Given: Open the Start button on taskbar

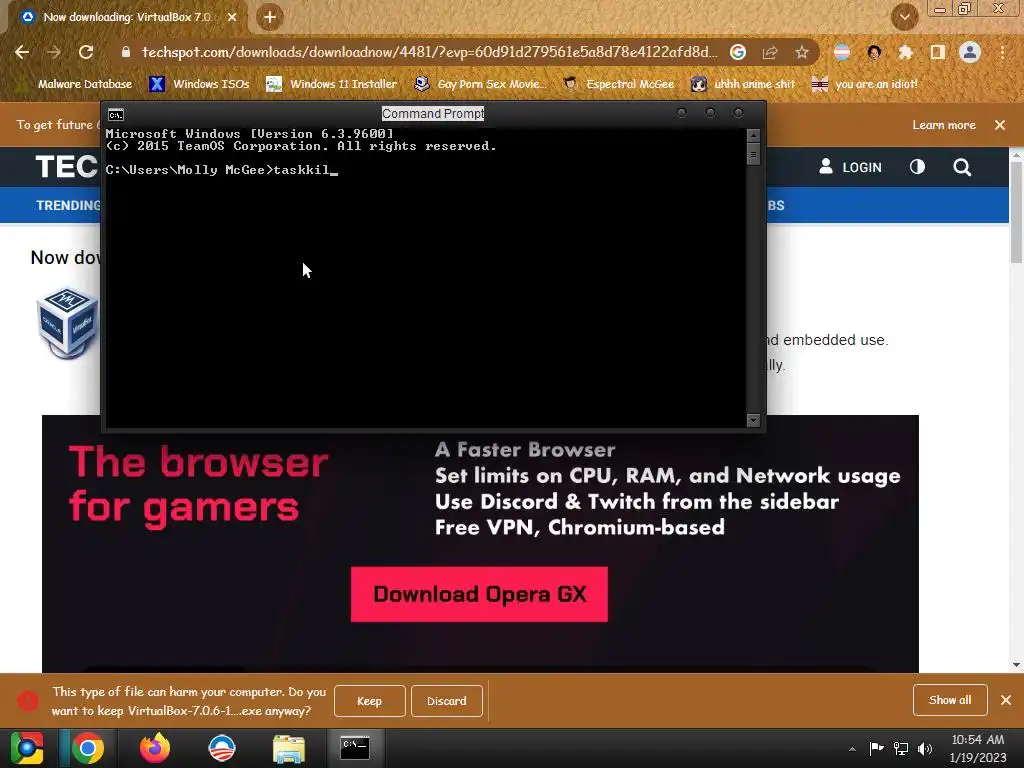Looking at the screenshot, I should click(27, 748).
